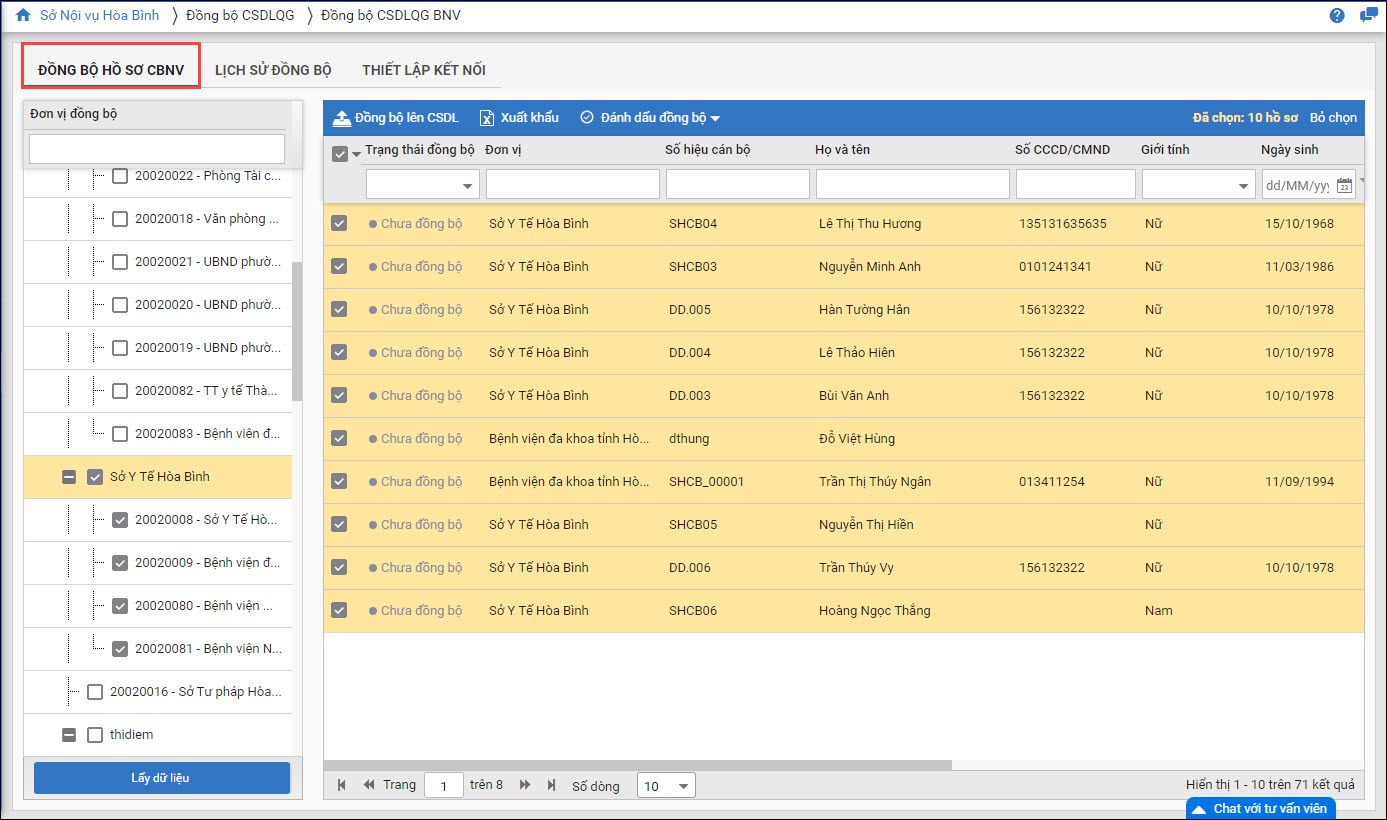Click the Lấy dữ liệu button
Screen dimensions: 1387x820
(x=161, y=778)
